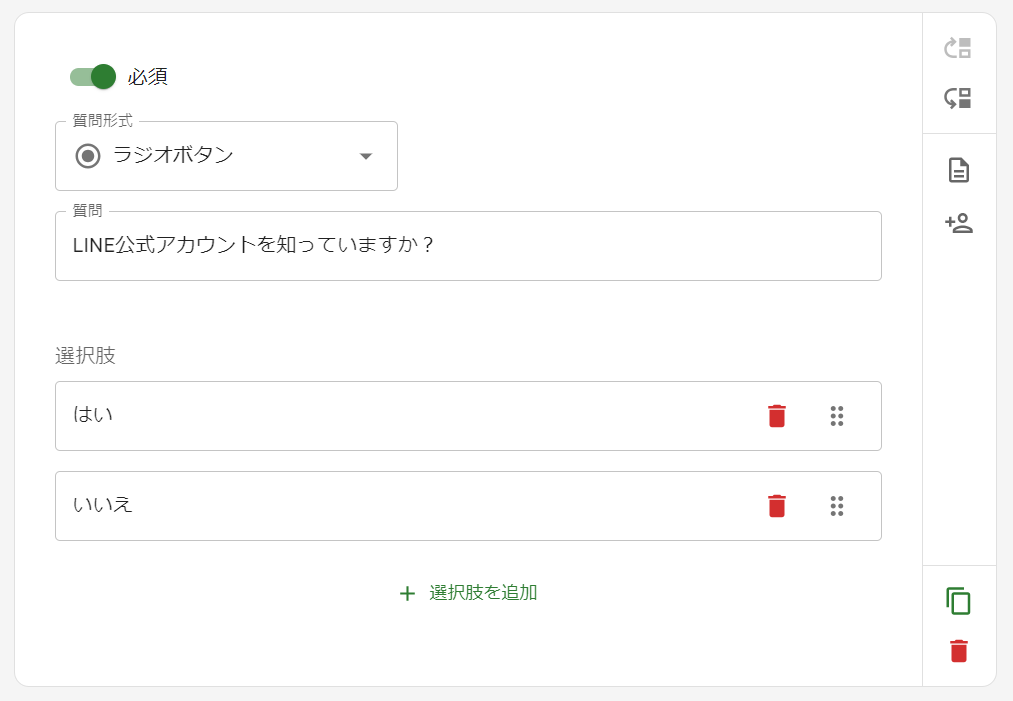The image size is (1013, 701).
Task: Delete the "いいえ" choice with its trash icon
Action: 776,506
